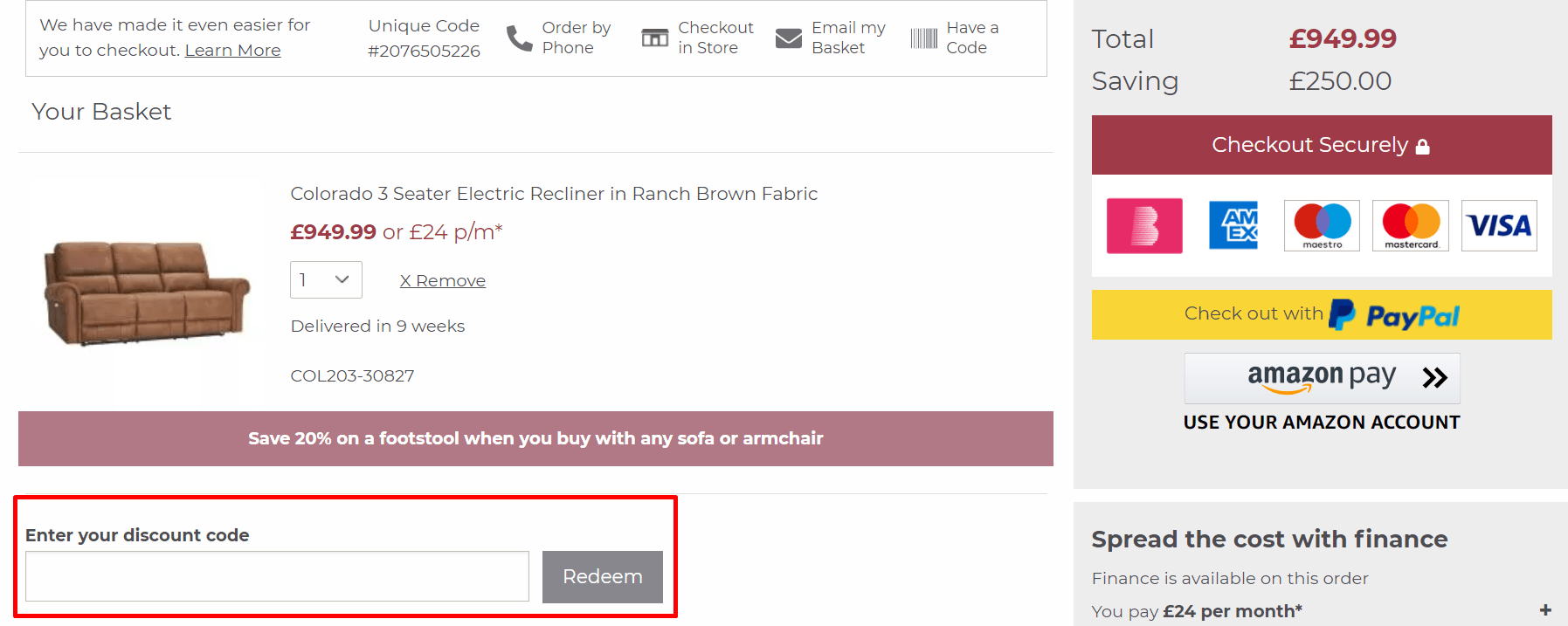
Task: Check out with PayPal button
Action: pos(1321,314)
